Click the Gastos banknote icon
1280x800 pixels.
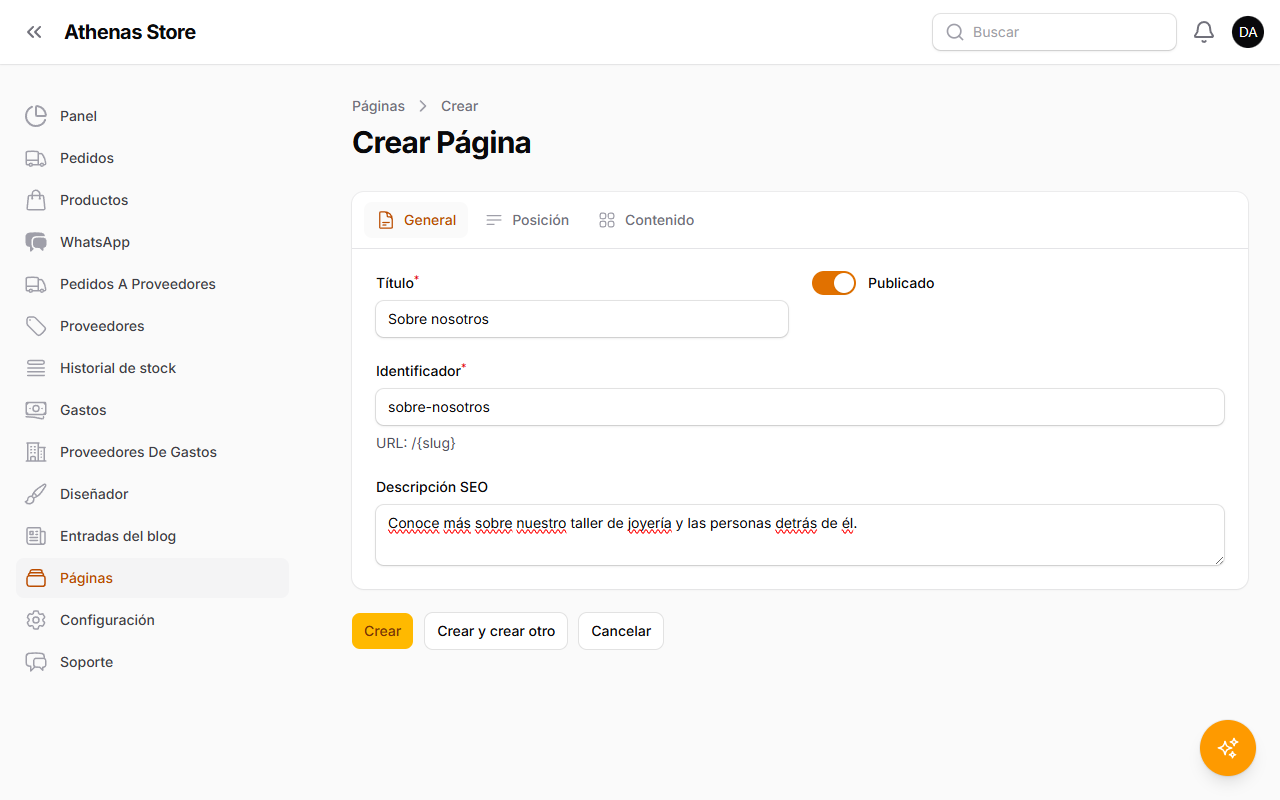pos(36,410)
